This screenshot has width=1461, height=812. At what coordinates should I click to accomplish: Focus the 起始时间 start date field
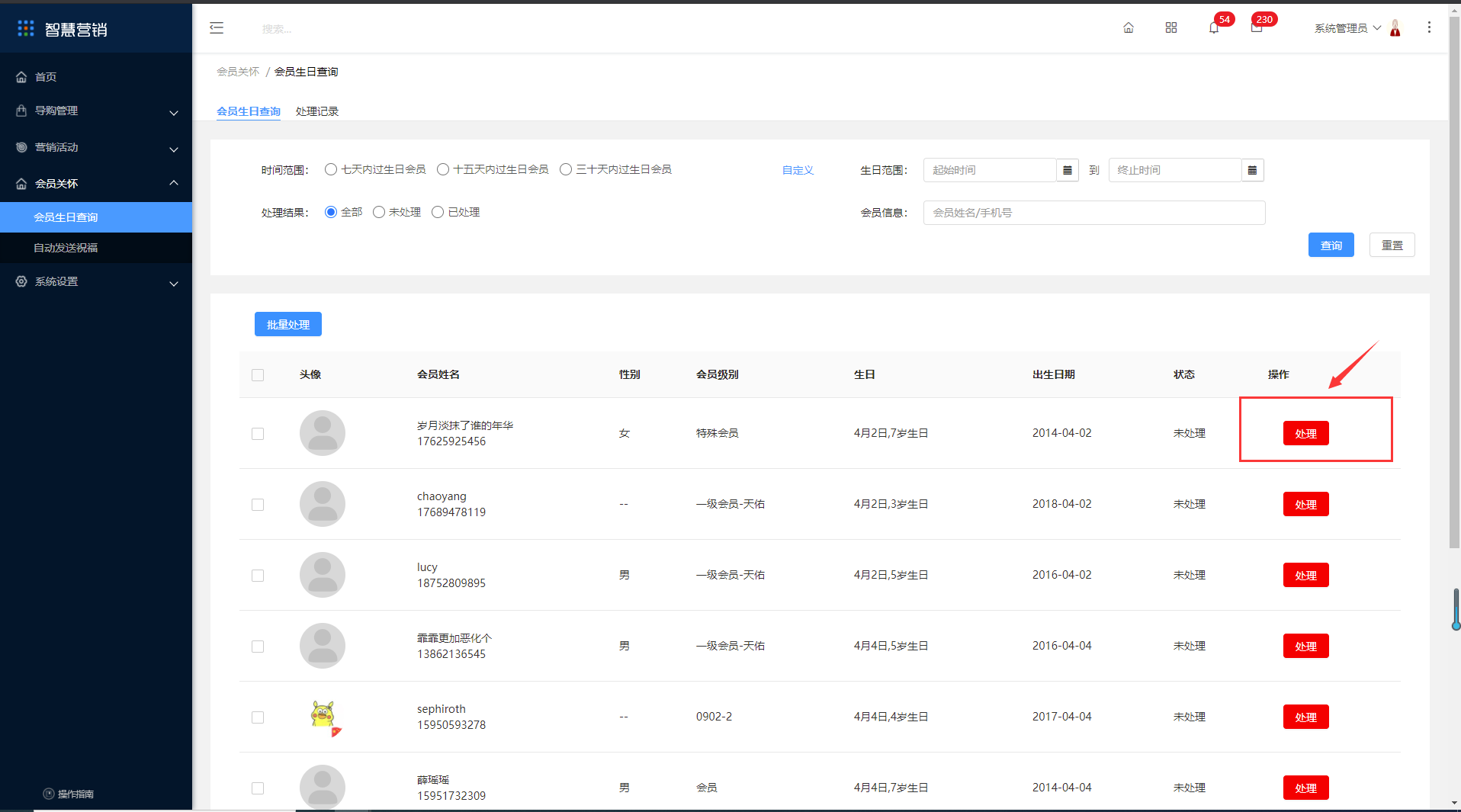(x=990, y=170)
